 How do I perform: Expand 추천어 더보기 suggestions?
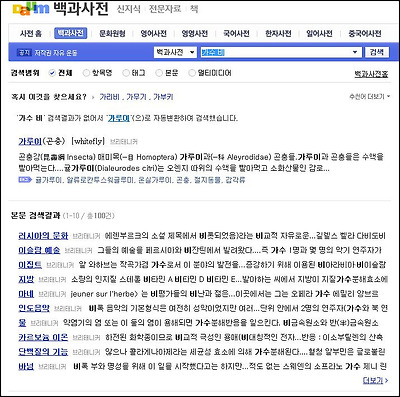point(370,97)
